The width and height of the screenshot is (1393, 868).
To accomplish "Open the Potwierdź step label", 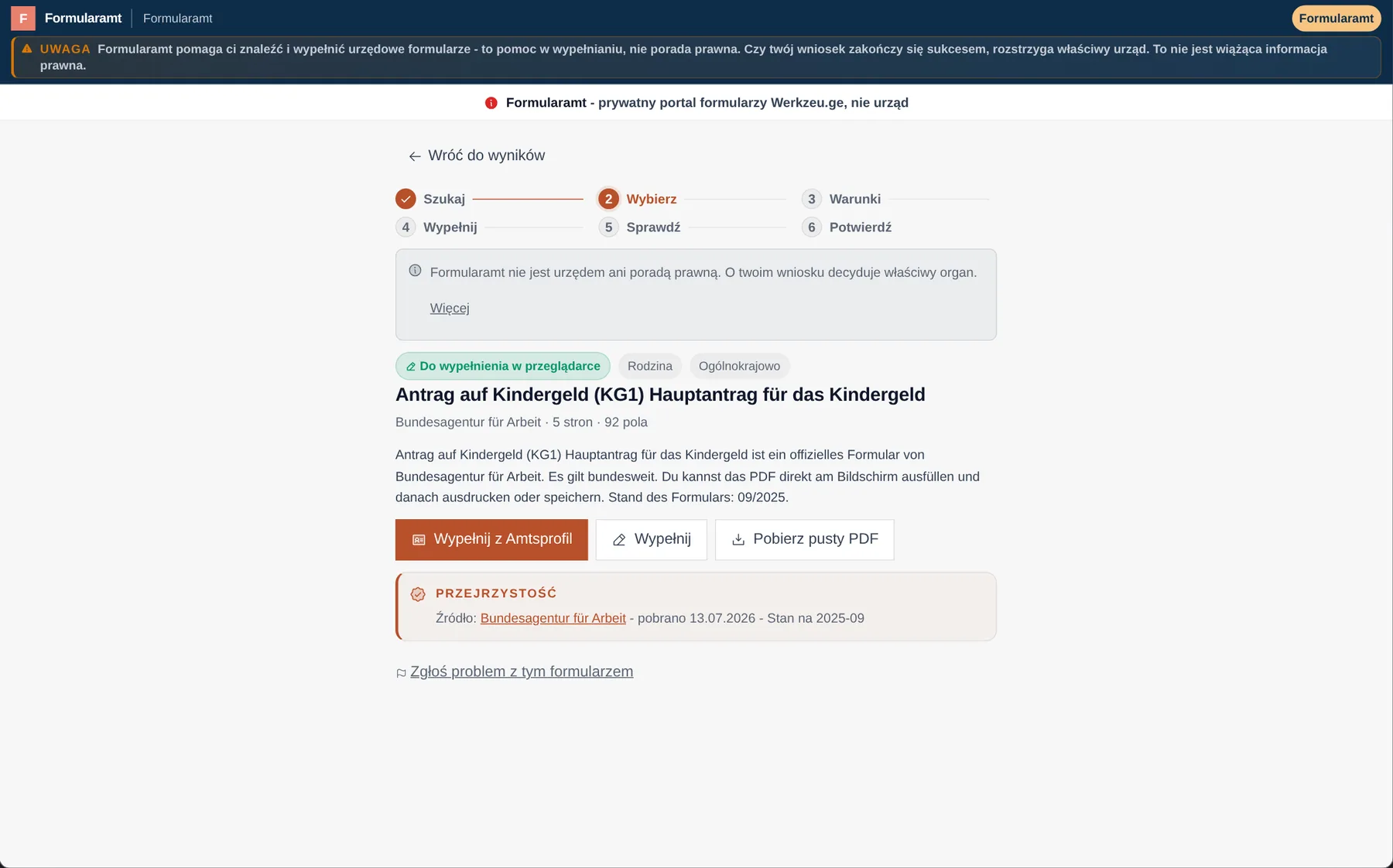I will pyautogui.click(x=861, y=227).
